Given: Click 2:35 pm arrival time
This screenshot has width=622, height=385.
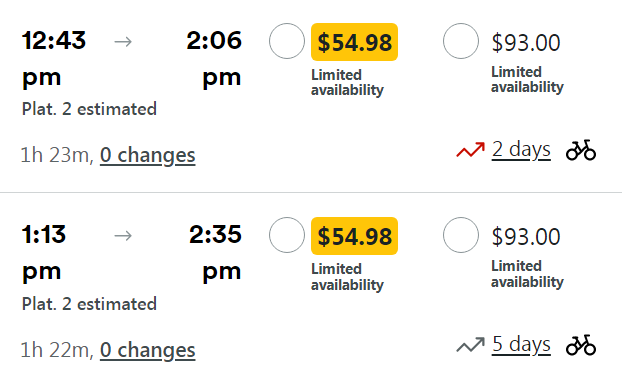Looking at the screenshot, I should click(215, 253).
